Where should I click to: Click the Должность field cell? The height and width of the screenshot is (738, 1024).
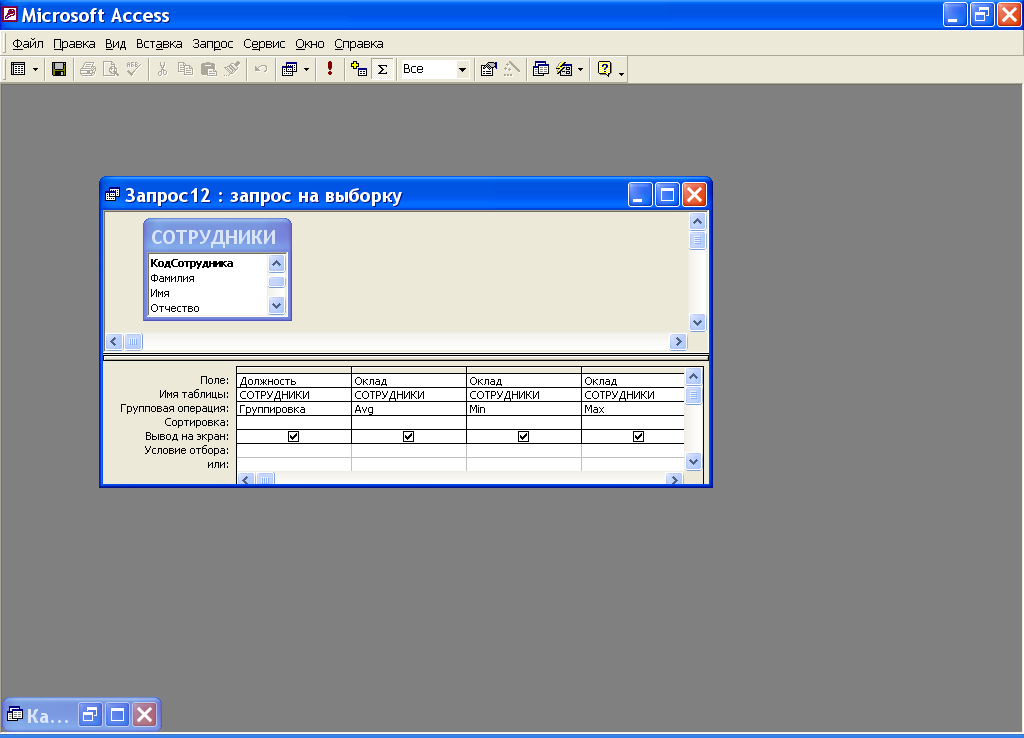click(294, 381)
